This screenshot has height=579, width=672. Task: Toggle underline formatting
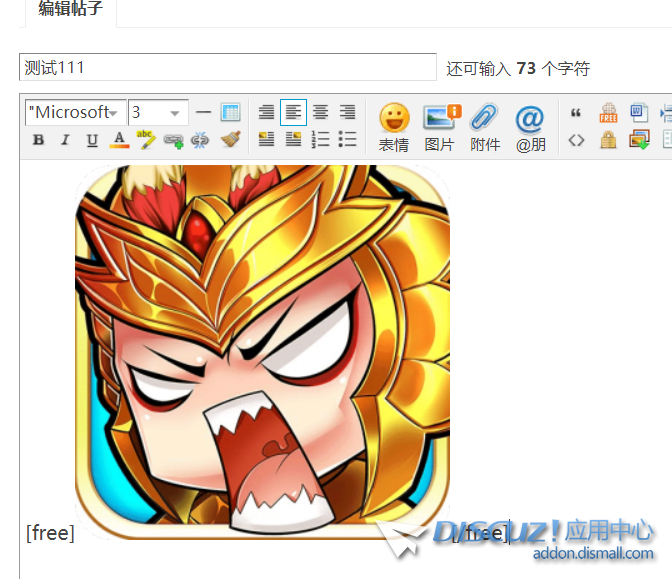pyautogui.click(x=92, y=140)
